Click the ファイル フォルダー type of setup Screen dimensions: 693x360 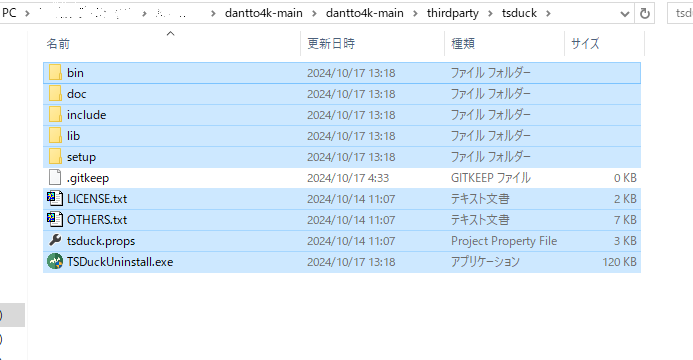pos(491,157)
